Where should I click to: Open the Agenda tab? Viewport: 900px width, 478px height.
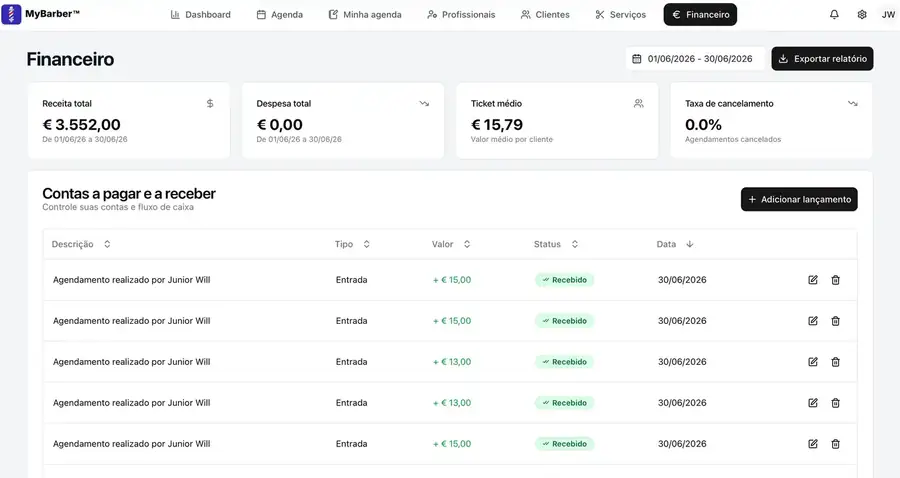(x=280, y=14)
